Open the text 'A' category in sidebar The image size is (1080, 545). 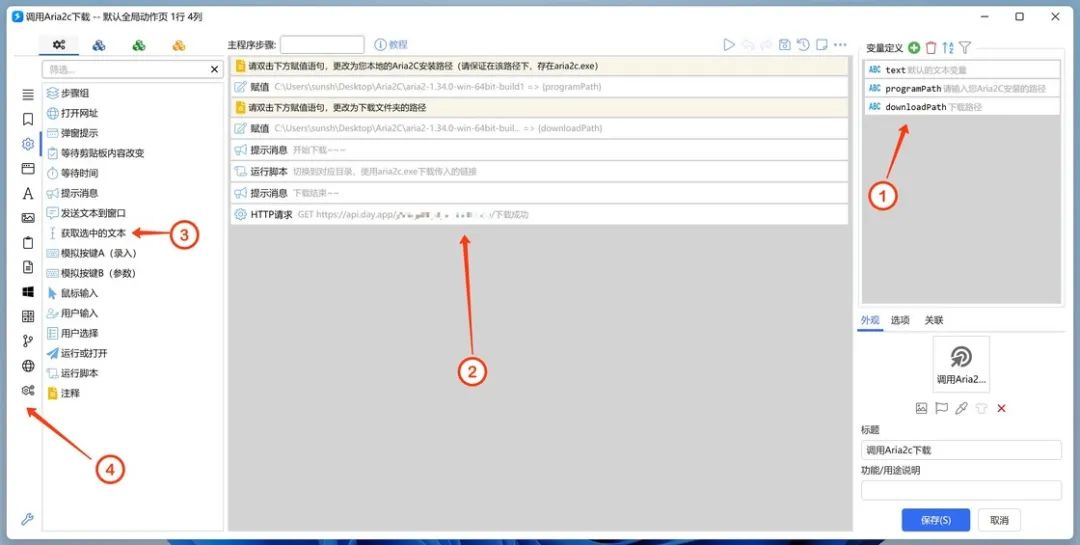(28, 194)
